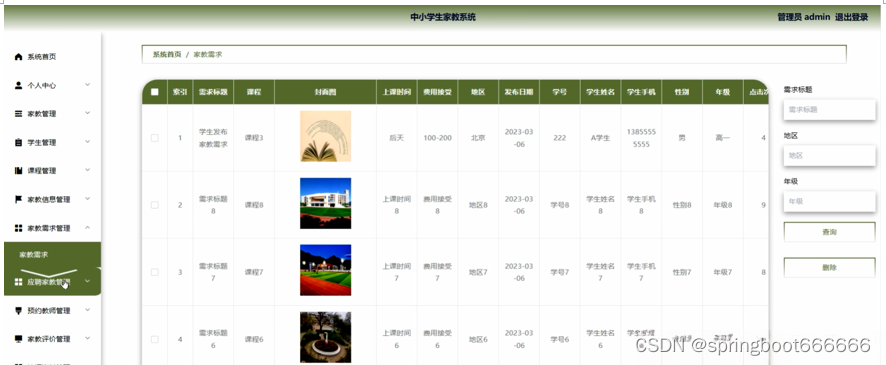
Task: Click the 学号6 cell
Action: coord(559,339)
